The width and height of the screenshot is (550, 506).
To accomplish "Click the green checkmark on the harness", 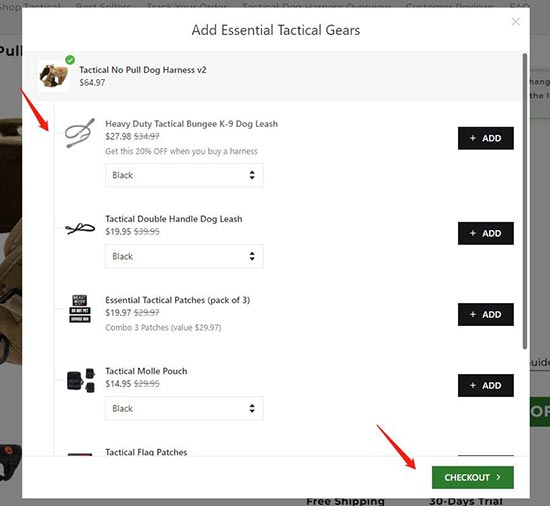I will pyautogui.click(x=70, y=60).
